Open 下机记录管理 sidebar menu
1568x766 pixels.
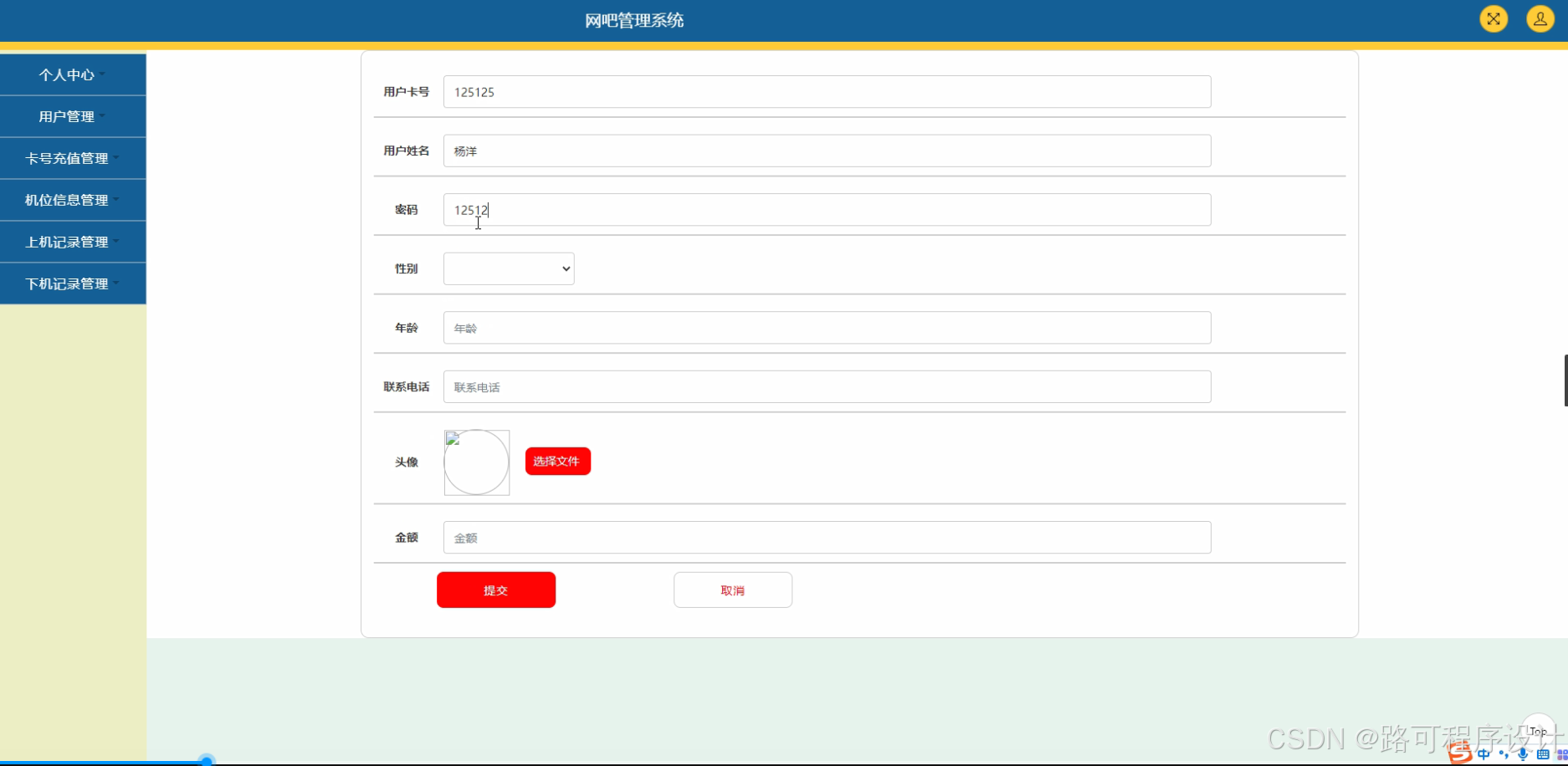[73, 283]
